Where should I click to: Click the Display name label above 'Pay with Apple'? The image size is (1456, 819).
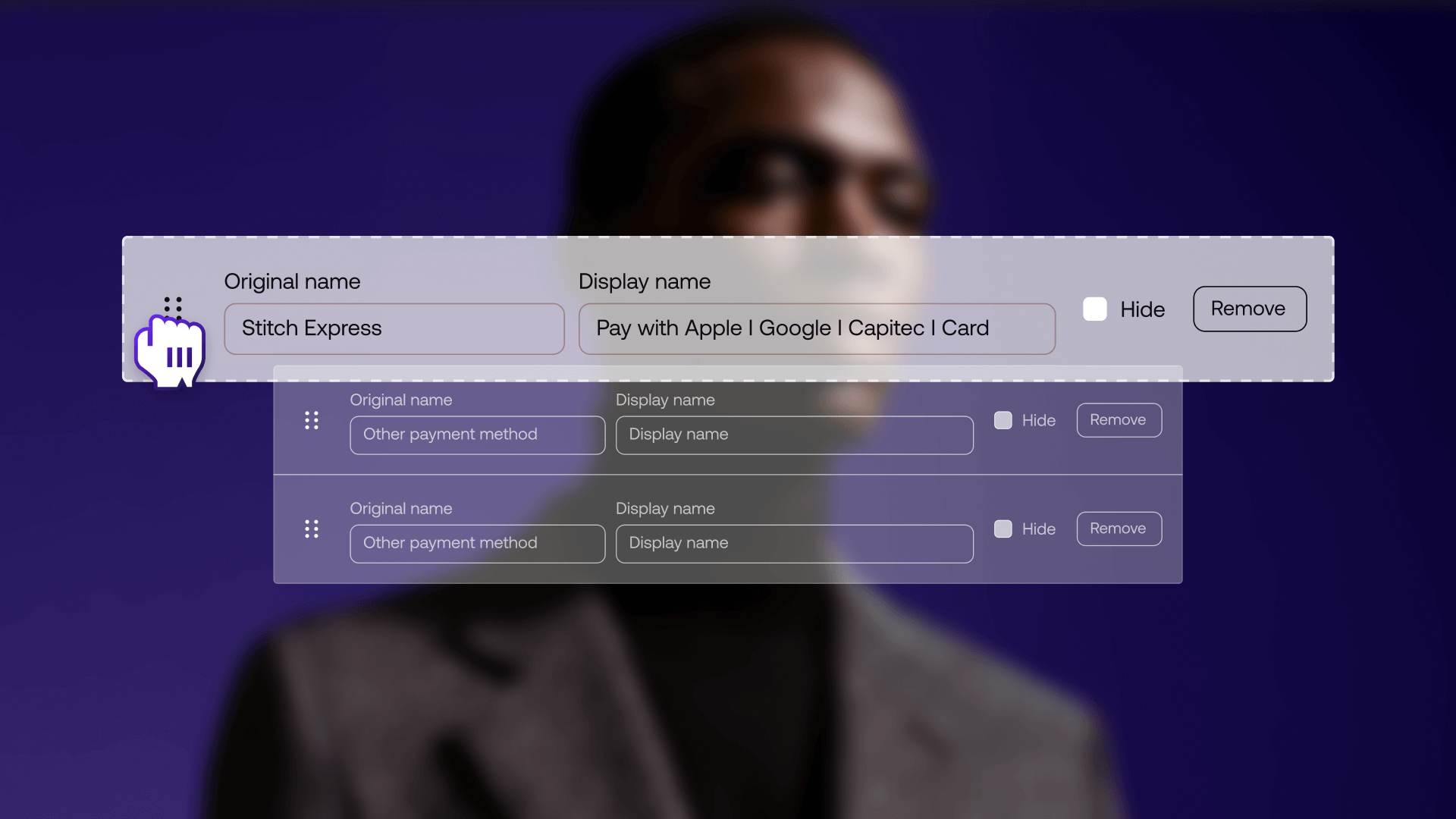tap(645, 281)
